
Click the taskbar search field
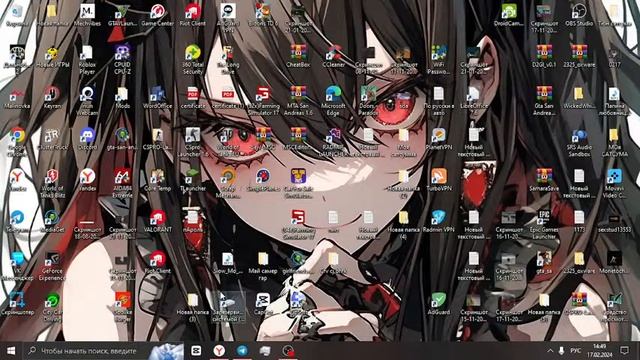tap(104, 351)
